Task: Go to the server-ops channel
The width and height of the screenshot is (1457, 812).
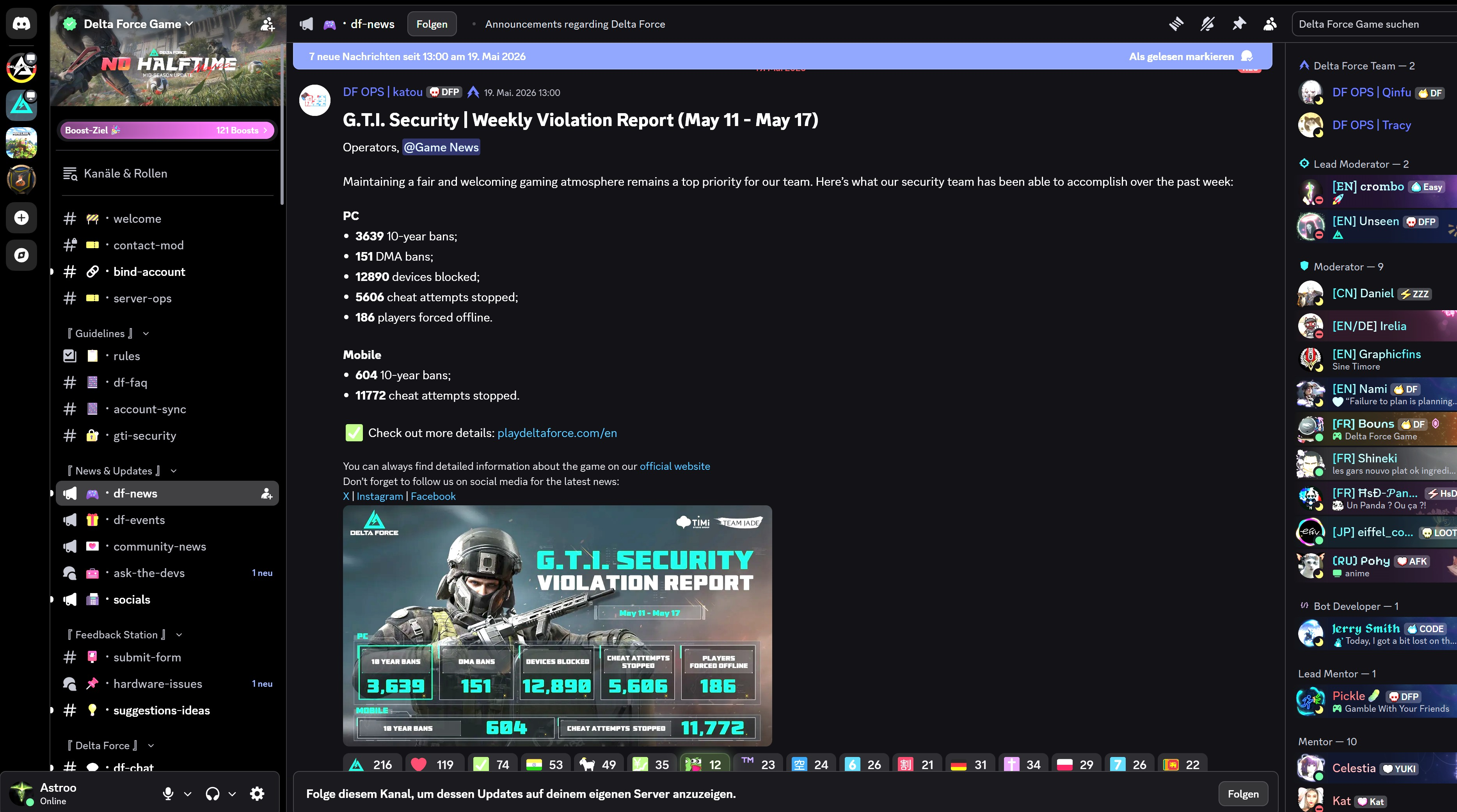Action: 168,299
